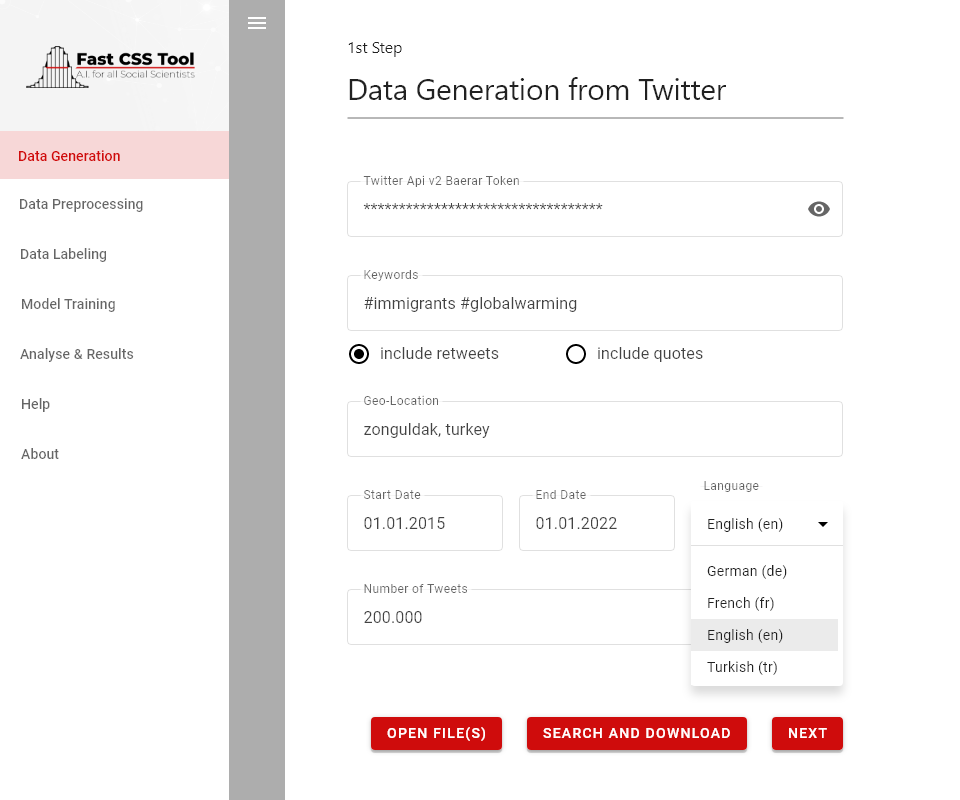This screenshot has width=960, height=800.
Task: Open the Data Labeling section
Action: pos(63,254)
